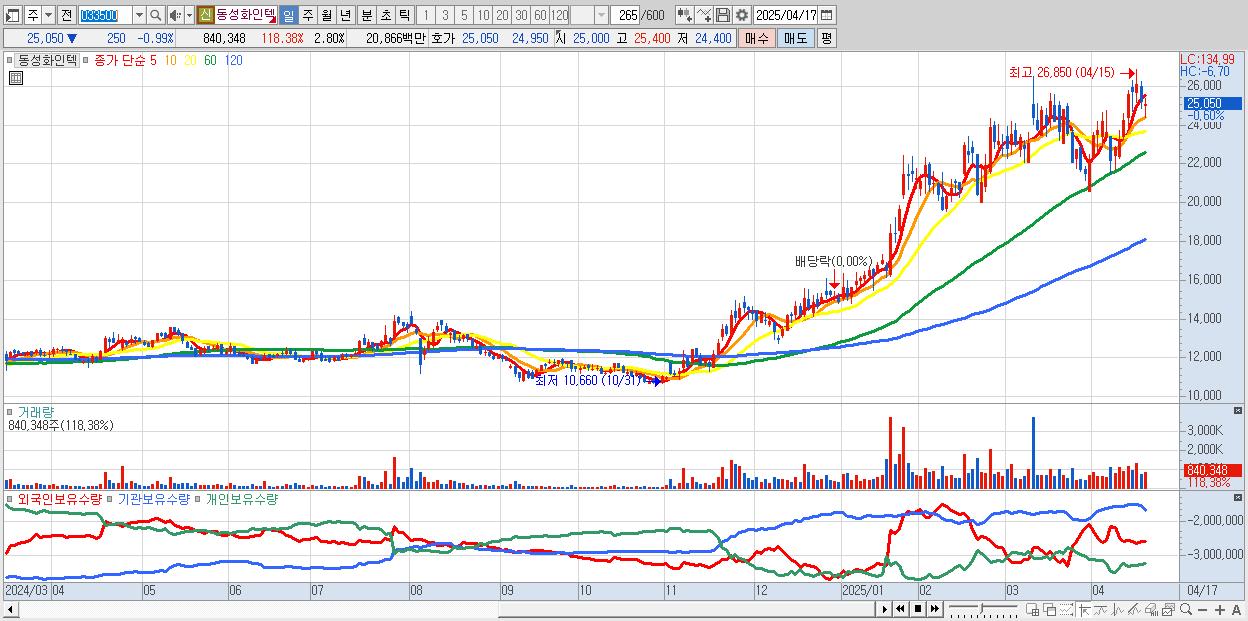Open the data grid icon below stock name
This screenshot has width=1248, height=621.
click(15, 78)
